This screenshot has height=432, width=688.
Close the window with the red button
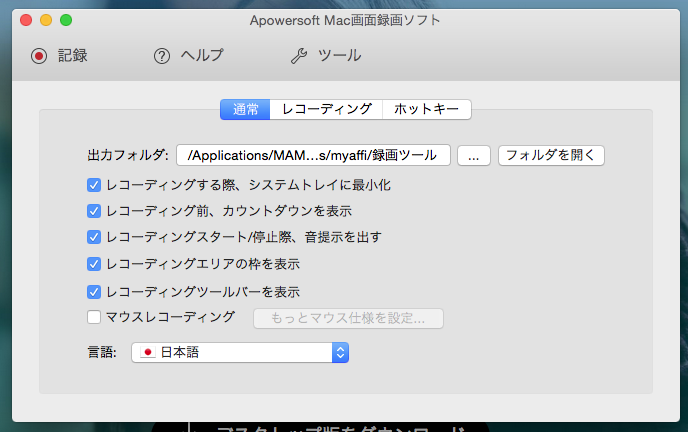click(x=26, y=20)
